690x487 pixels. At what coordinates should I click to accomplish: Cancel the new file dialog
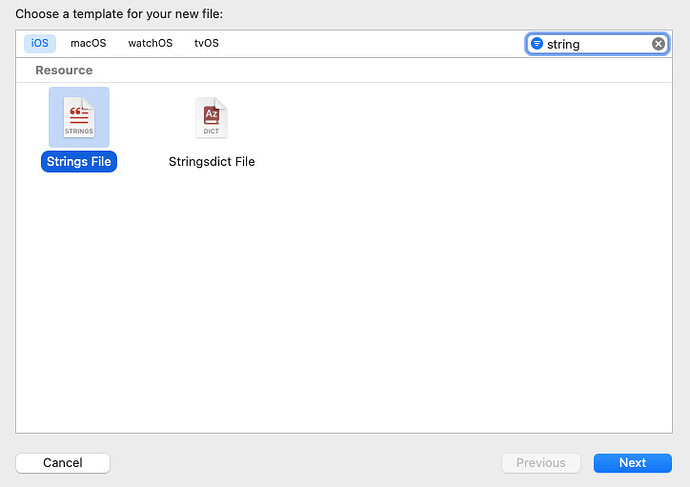[x=63, y=463]
